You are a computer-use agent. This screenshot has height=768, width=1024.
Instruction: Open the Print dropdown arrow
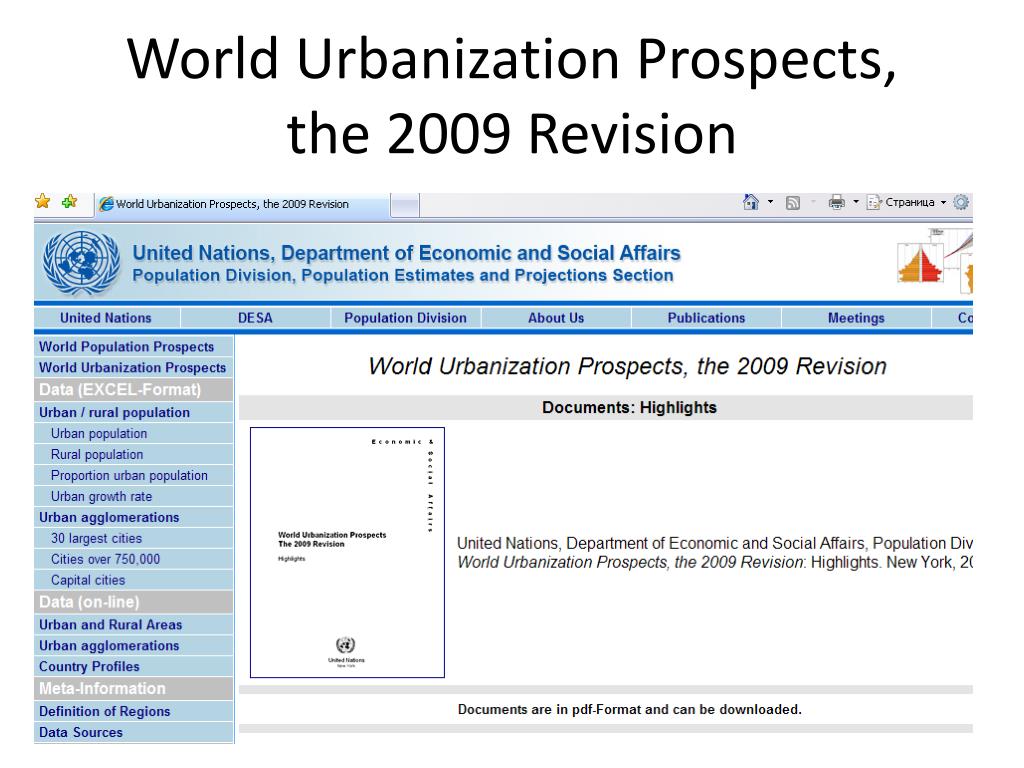(856, 202)
